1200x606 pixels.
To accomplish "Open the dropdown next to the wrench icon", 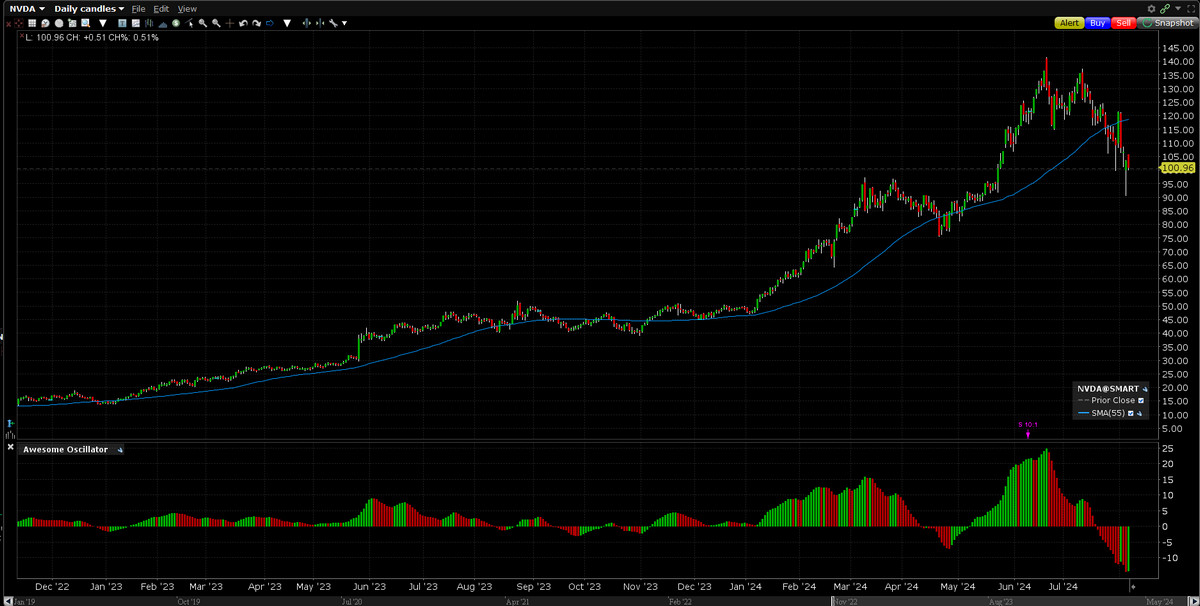I will pyautogui.click(x=345, y=22).
